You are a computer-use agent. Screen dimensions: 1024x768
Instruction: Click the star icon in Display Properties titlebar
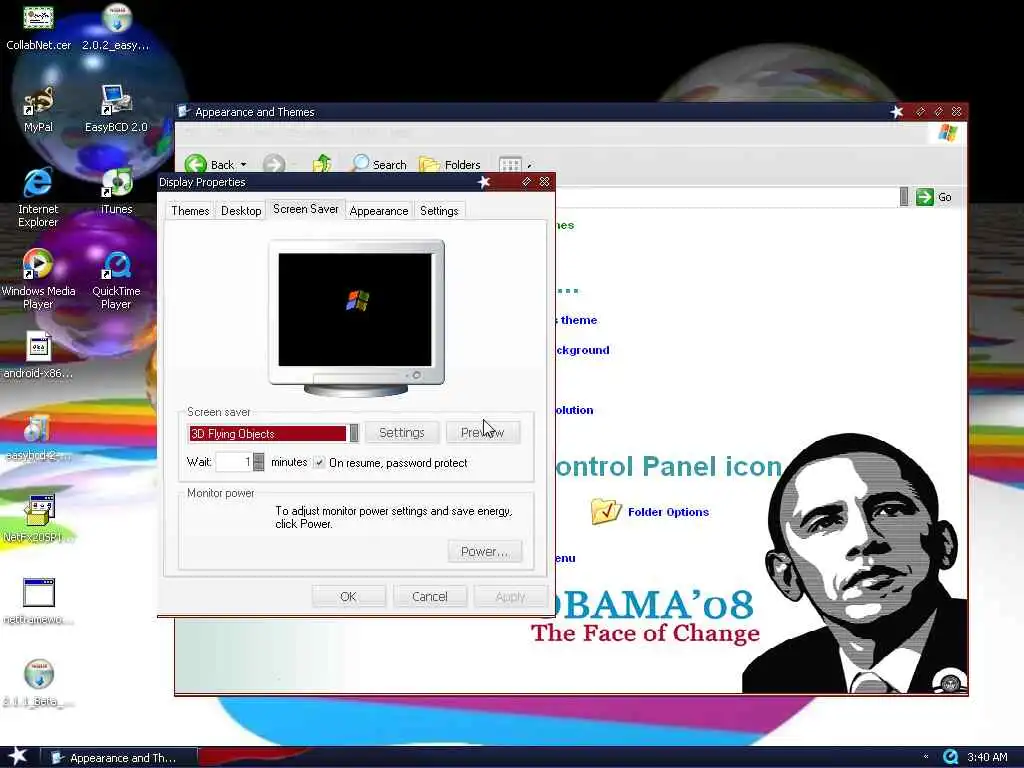click(484, 182)
